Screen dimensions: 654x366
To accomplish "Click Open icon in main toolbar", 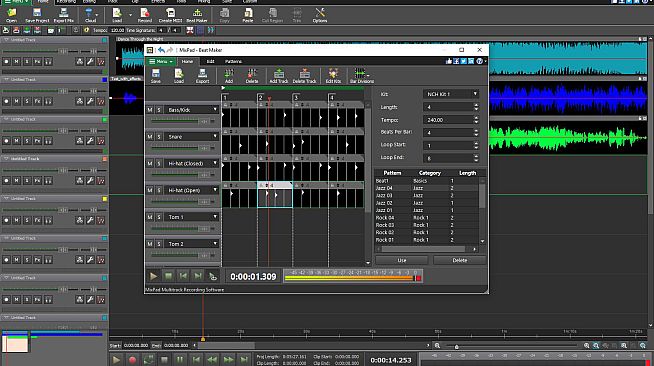I will (x=11, y=15).
